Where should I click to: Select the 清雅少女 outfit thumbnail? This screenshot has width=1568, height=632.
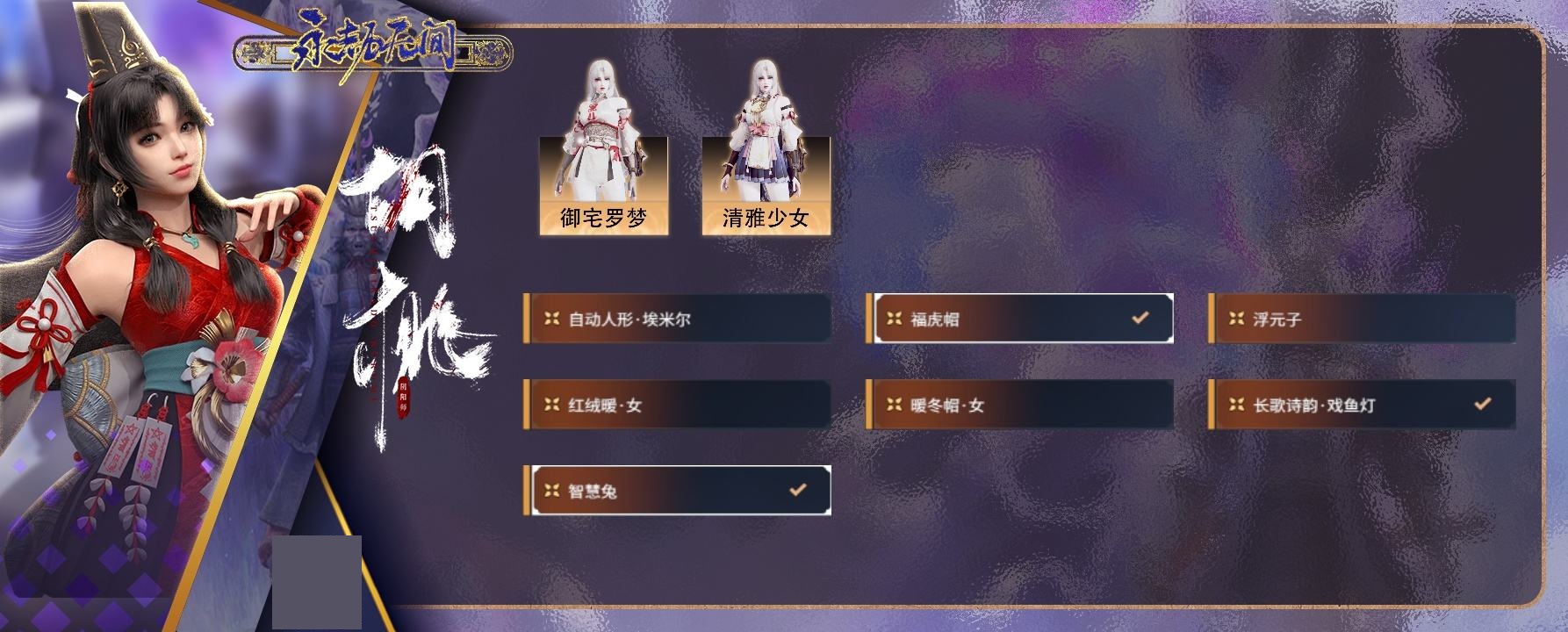[x=766, y=147]
